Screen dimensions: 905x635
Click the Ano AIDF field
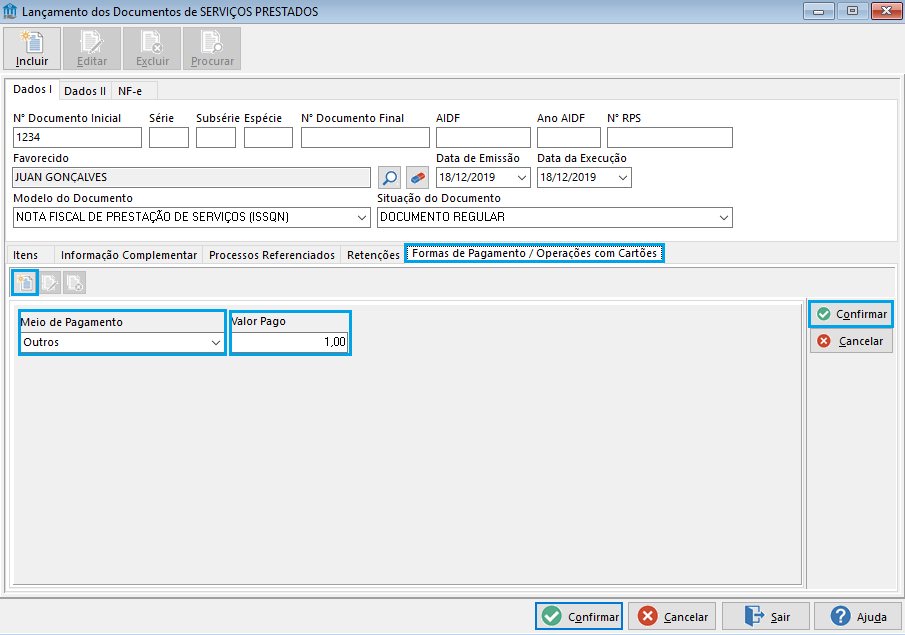pos(569,137)
